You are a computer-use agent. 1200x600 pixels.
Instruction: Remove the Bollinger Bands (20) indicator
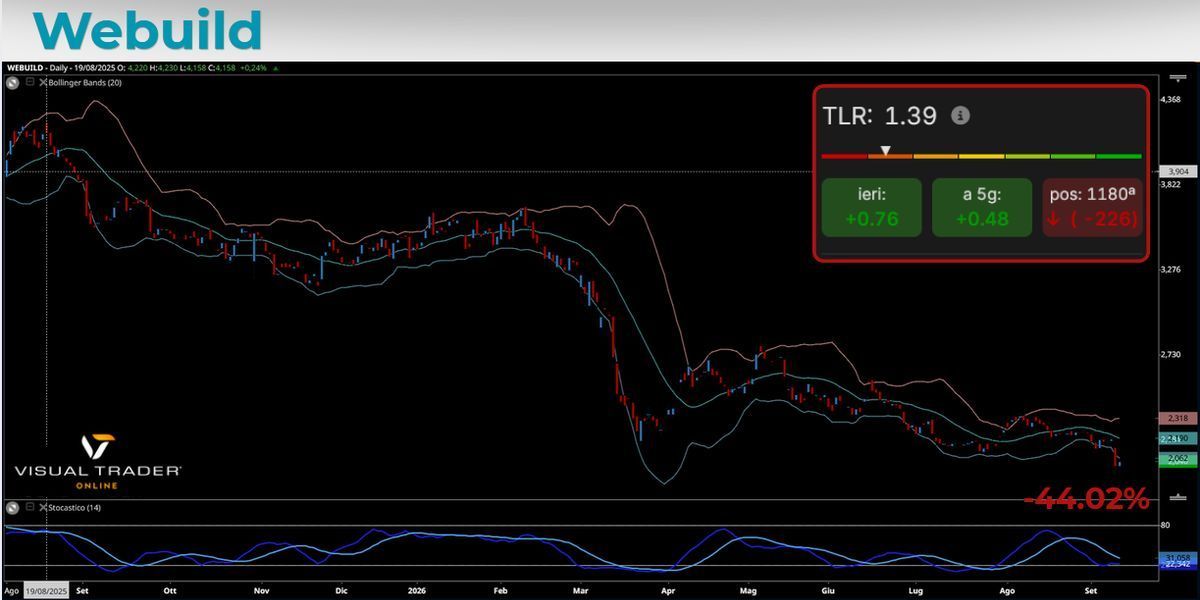point(43,82)
